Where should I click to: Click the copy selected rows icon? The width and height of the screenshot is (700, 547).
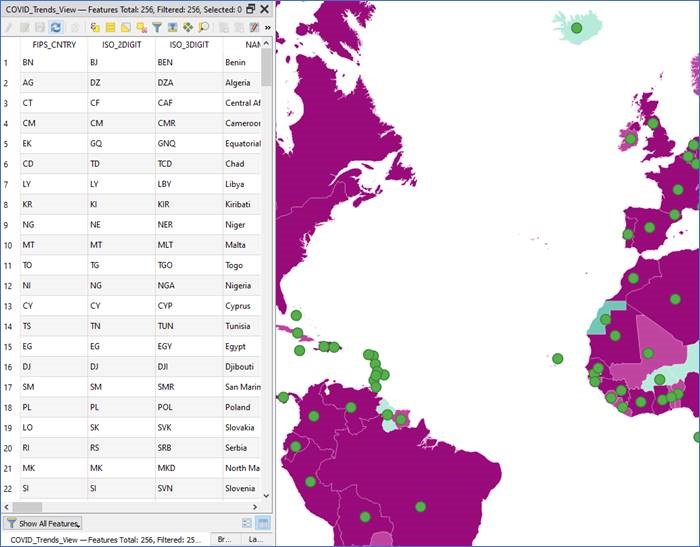[x=224, y=28]
